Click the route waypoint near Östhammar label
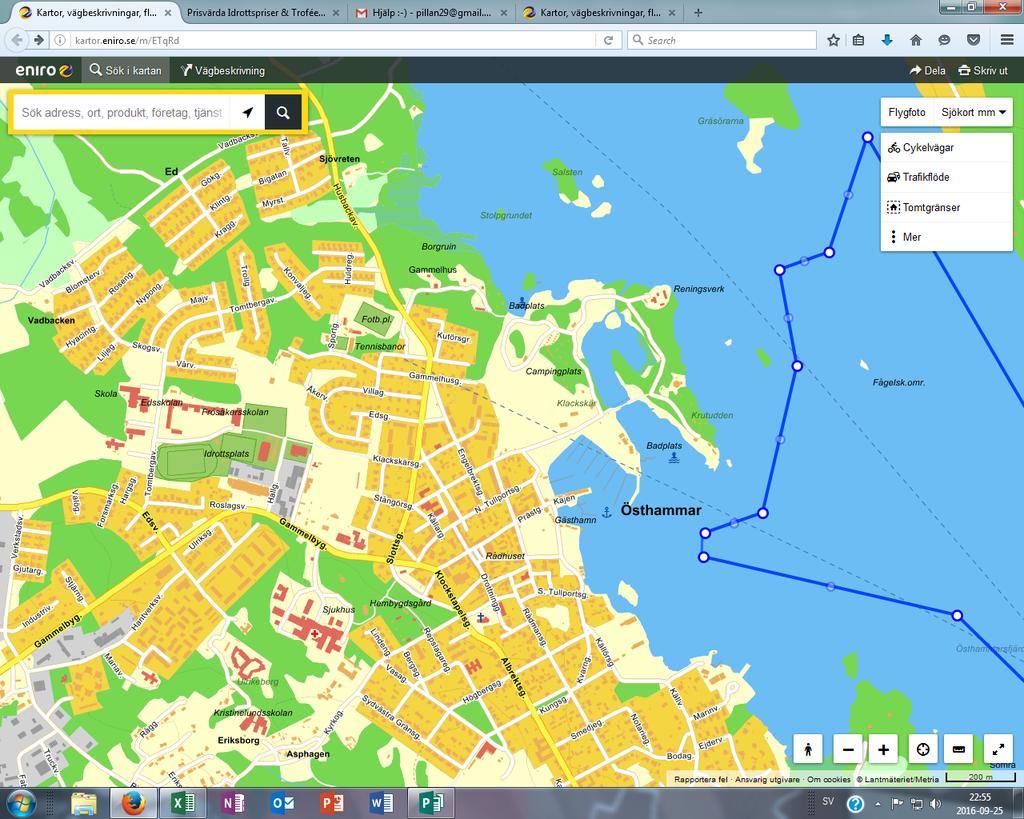 [x=705, y=533]
